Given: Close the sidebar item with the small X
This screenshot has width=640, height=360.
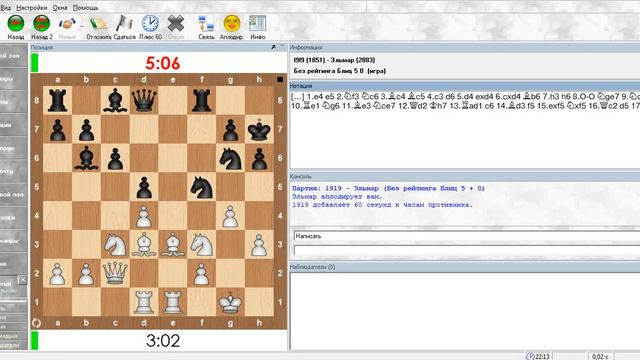Looking at the screenshot, I should 22,280.
